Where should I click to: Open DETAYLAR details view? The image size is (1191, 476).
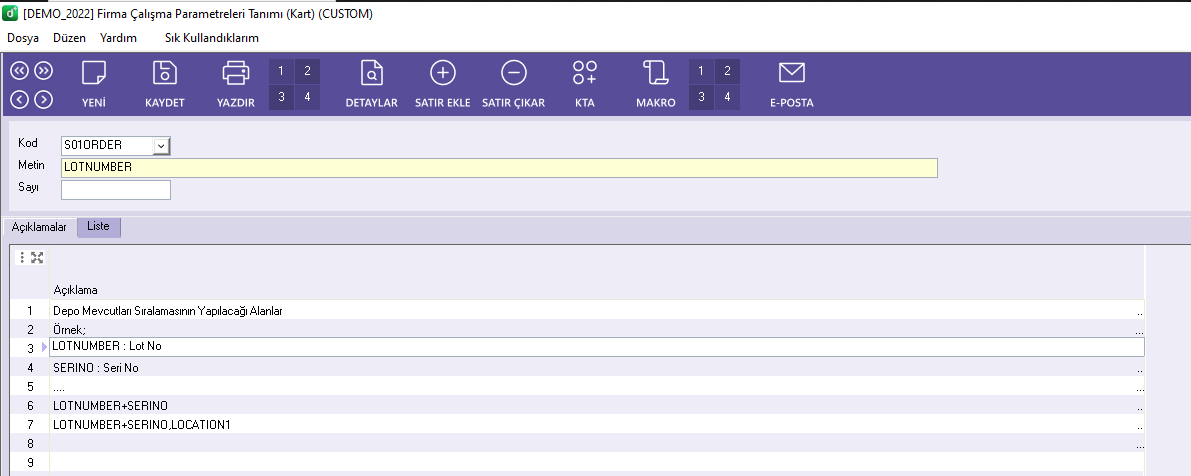371,74
